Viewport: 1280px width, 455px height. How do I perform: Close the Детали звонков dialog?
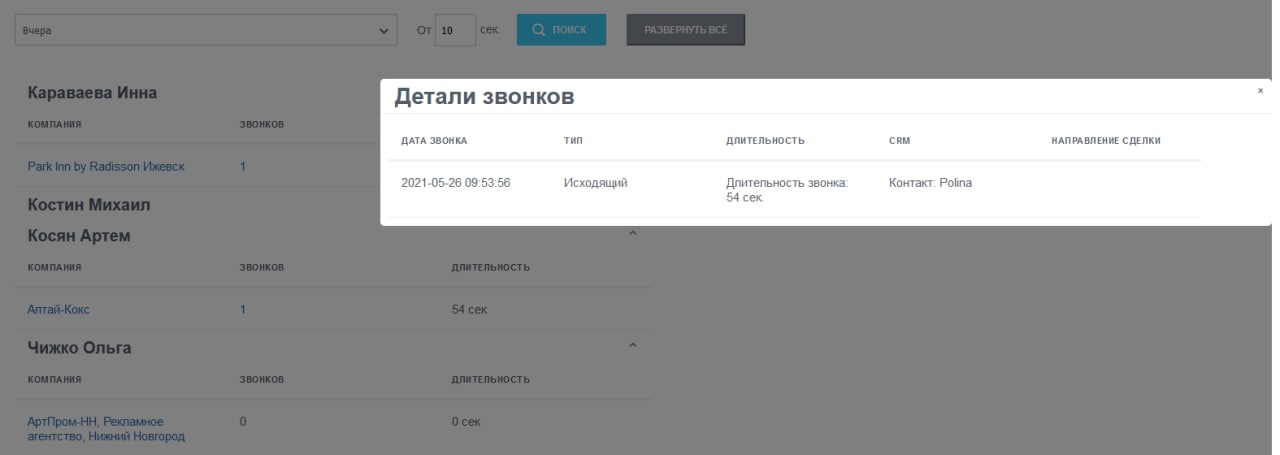[1260, 91]
